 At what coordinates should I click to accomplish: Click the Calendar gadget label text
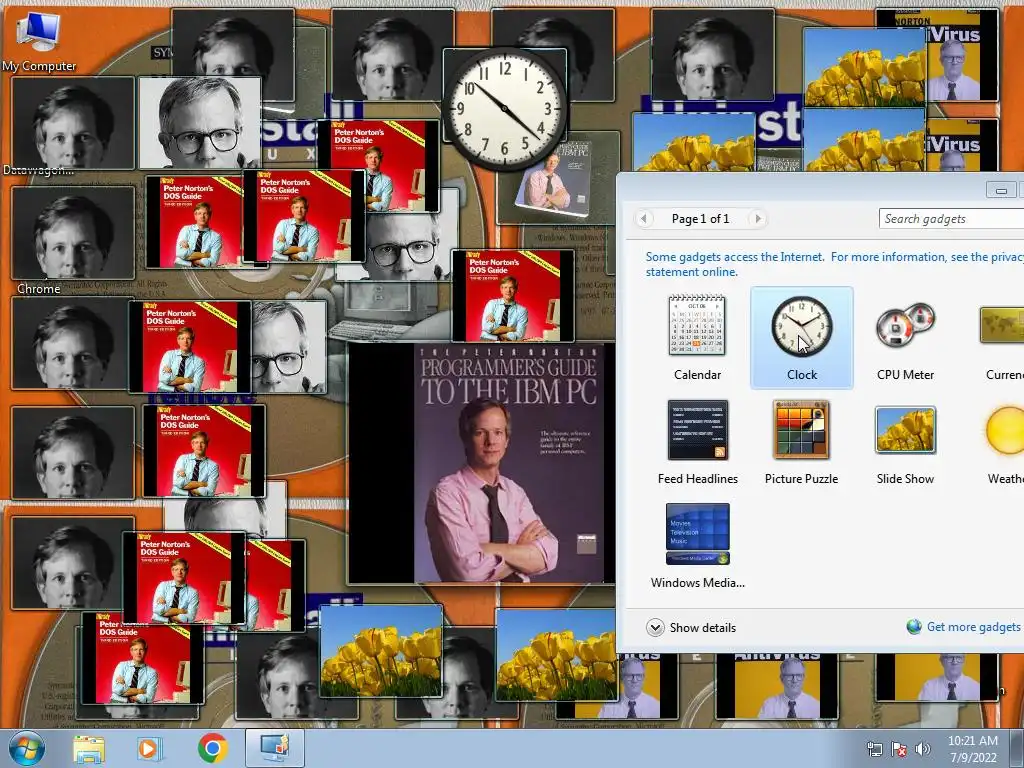click(697, 375)
